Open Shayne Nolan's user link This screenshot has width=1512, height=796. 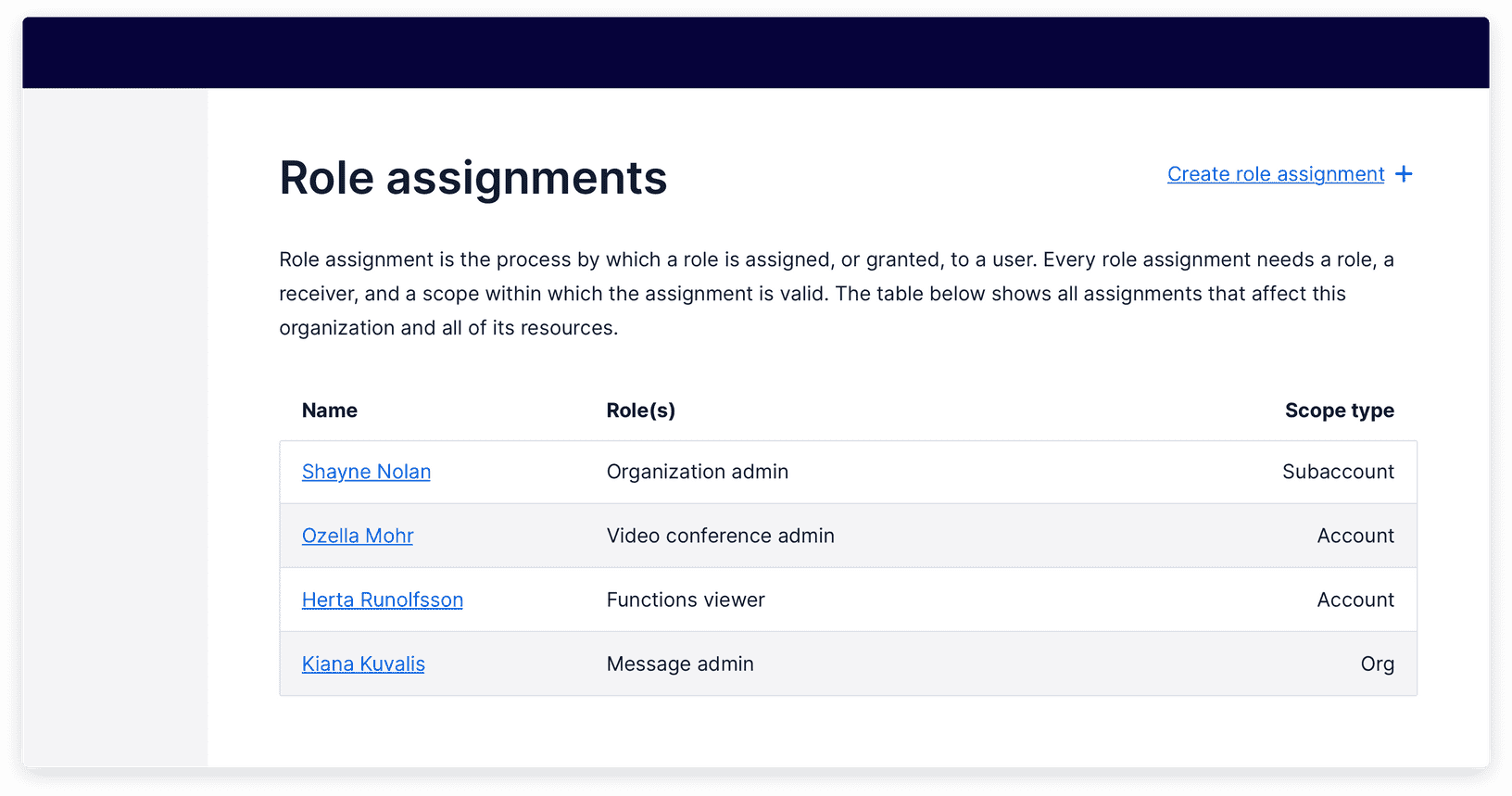pos(366,472)
